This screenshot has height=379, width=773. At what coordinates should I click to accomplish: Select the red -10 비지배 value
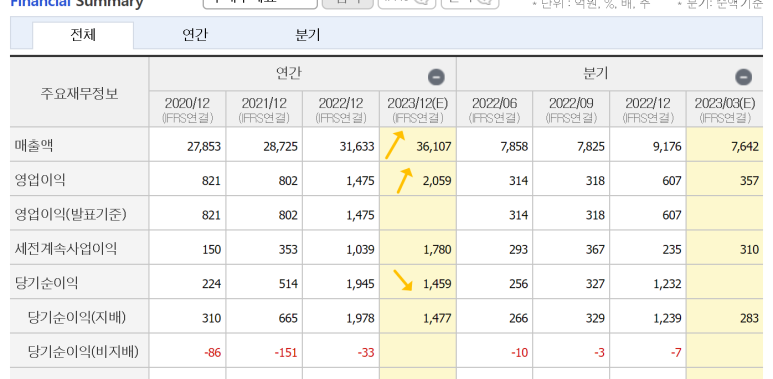click(x=520, y=353)
